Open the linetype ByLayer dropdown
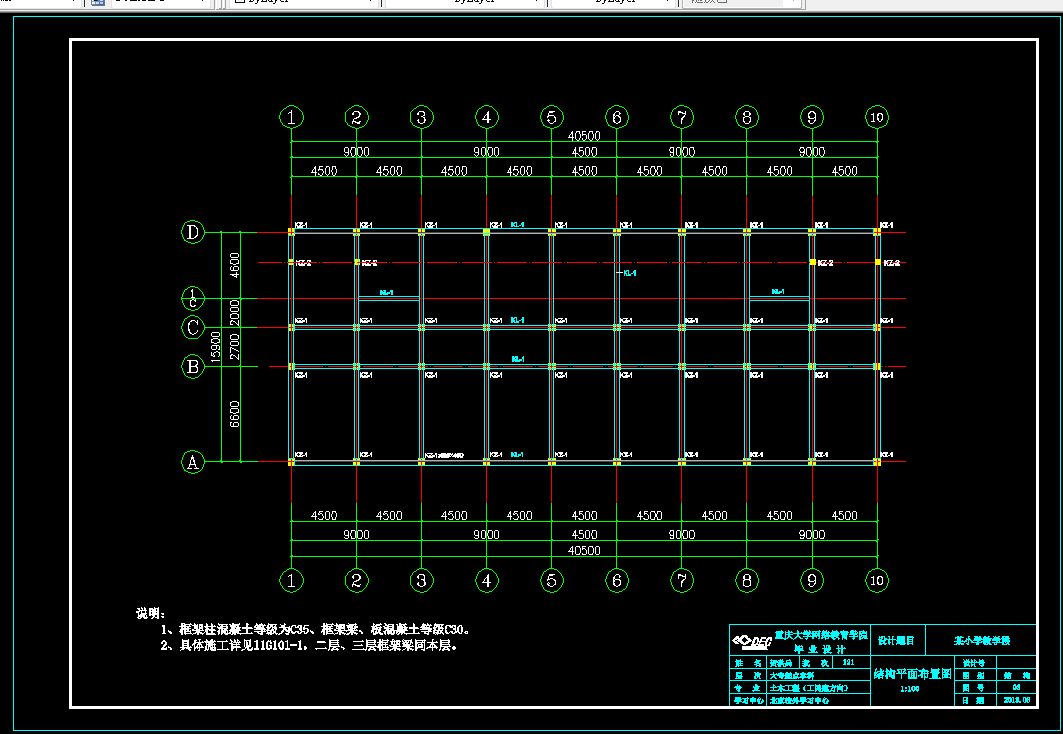Viewport: 1063px width, 734px height. 464,2
